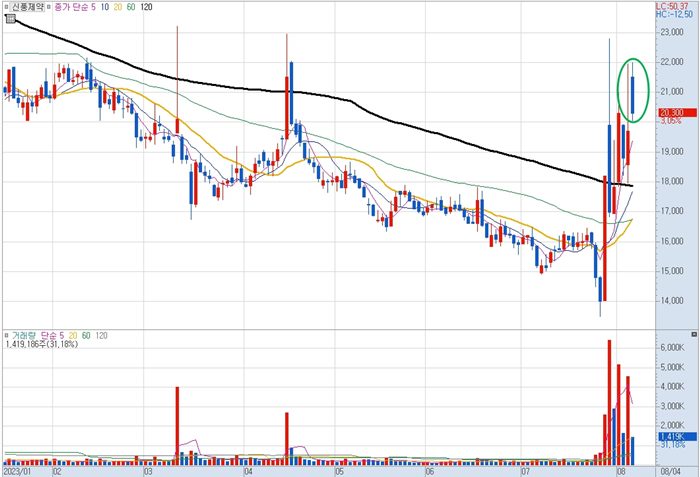700x477 pixels.
Task: Click the 4,000K volume axis label
Action: coord(672,386)
